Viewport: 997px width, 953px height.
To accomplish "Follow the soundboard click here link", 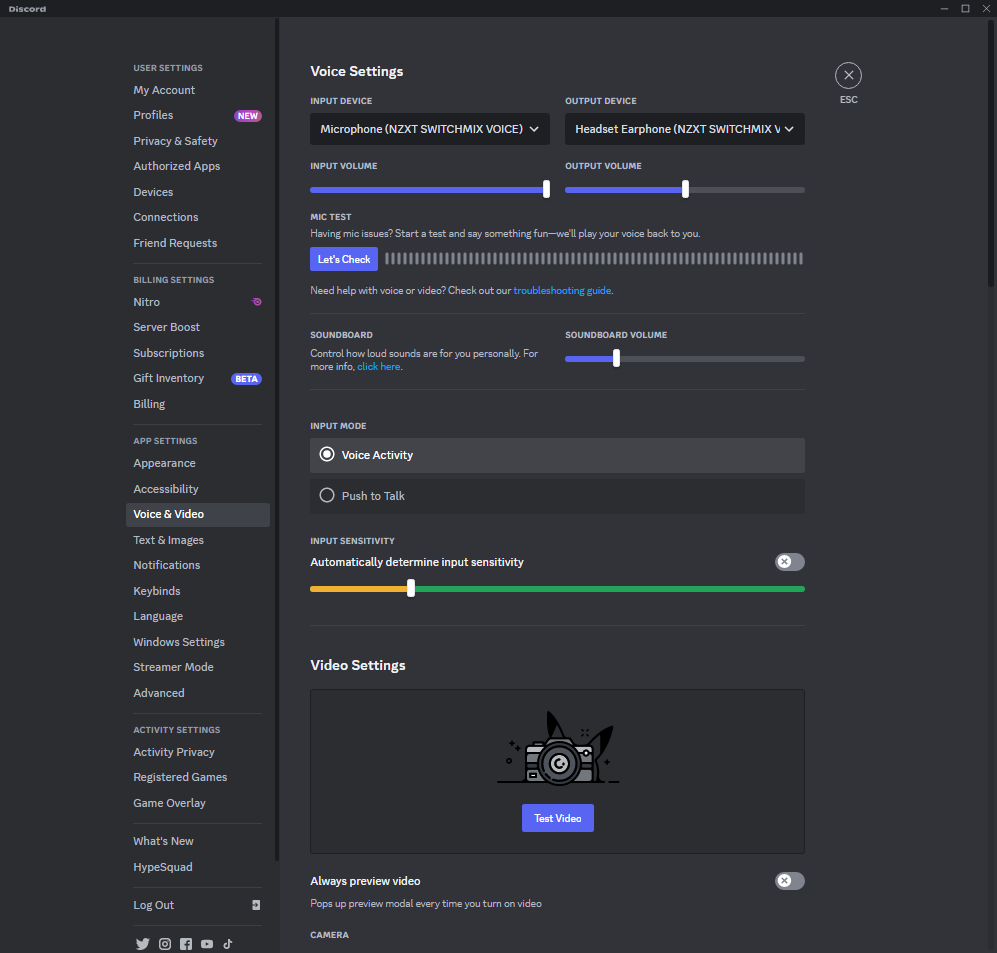I will pos(378,367).
